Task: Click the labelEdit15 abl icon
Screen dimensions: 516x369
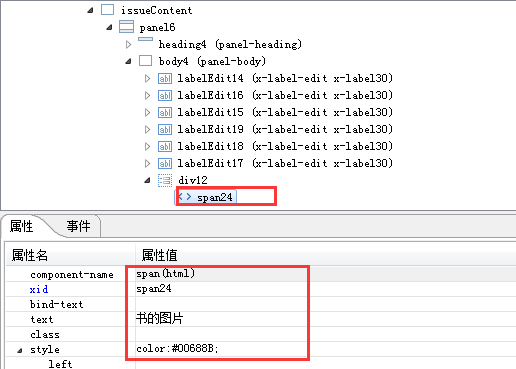Action: pyautogui.click(x=165, y=112)
